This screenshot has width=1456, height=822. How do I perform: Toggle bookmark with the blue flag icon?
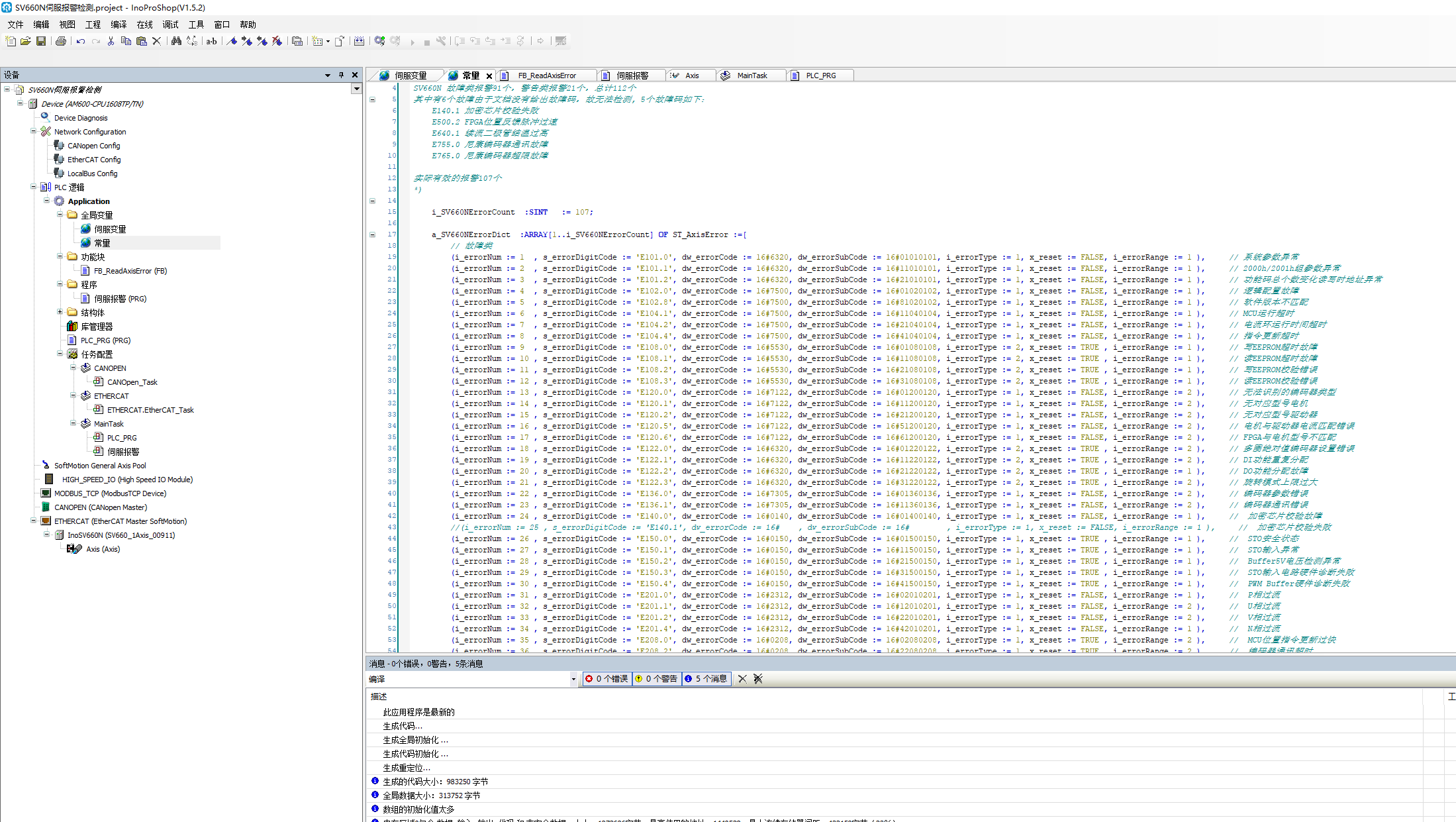232,41
